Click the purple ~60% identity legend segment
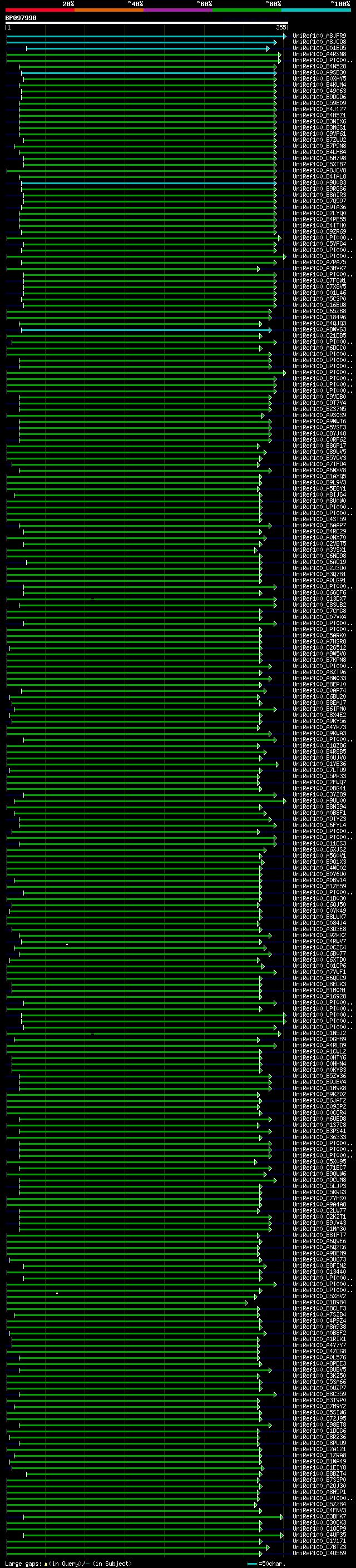Viewport: 356px width, 1568px height. (179, 10)
